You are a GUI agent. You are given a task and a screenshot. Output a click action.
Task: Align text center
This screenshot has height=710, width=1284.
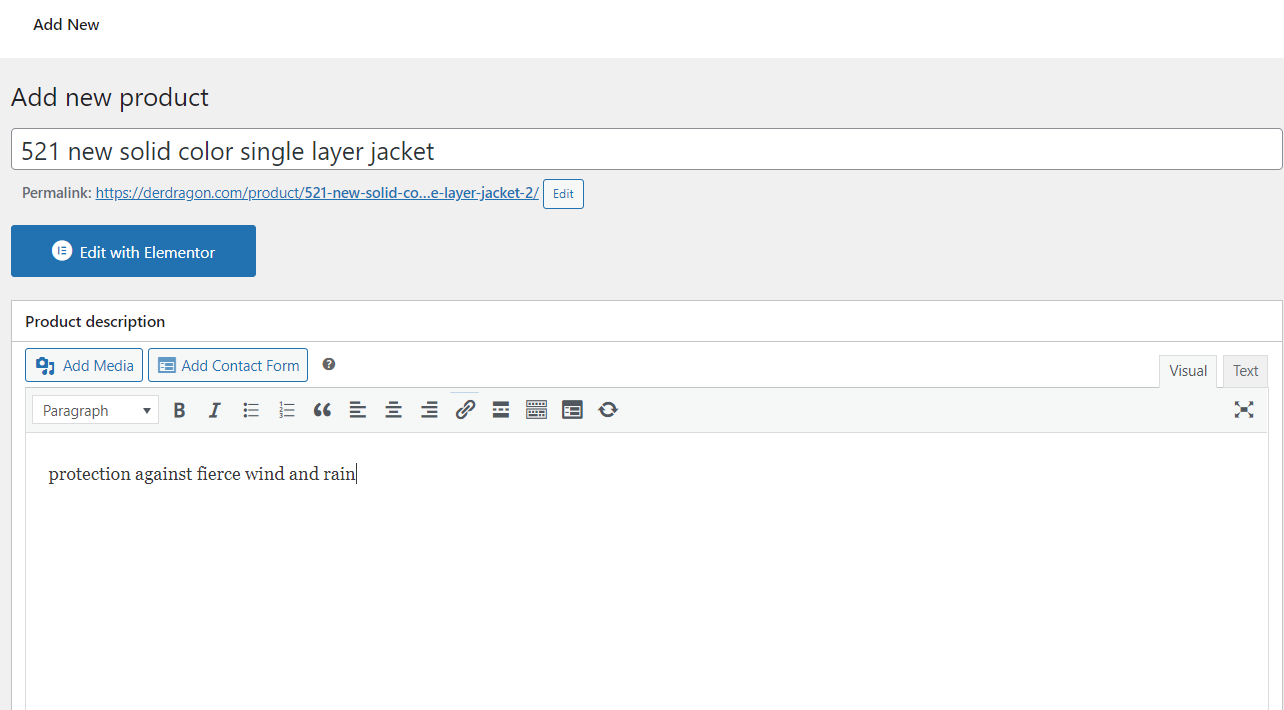point(394,410)
